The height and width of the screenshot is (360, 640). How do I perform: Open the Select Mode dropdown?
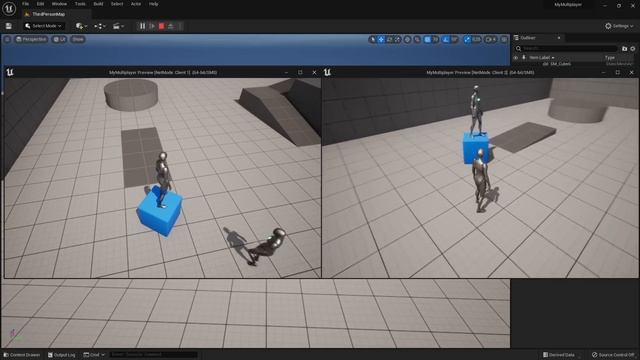43,26
